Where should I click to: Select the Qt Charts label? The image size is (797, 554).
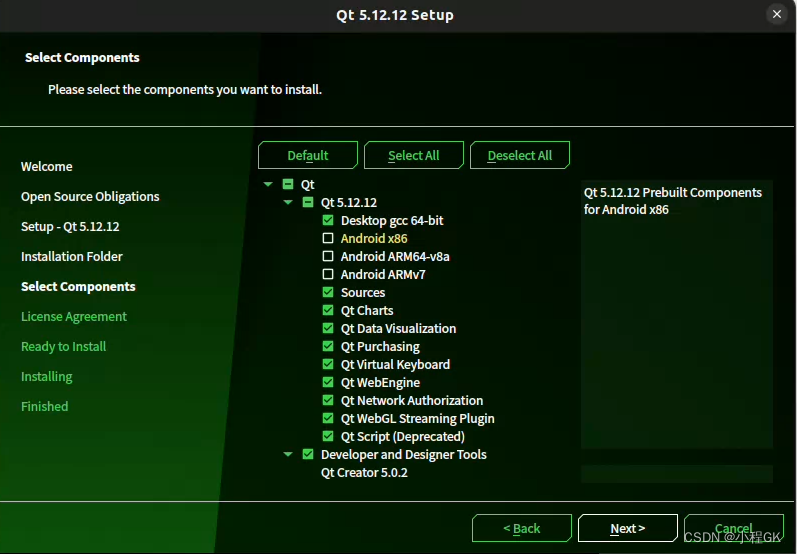pos(367,311)
